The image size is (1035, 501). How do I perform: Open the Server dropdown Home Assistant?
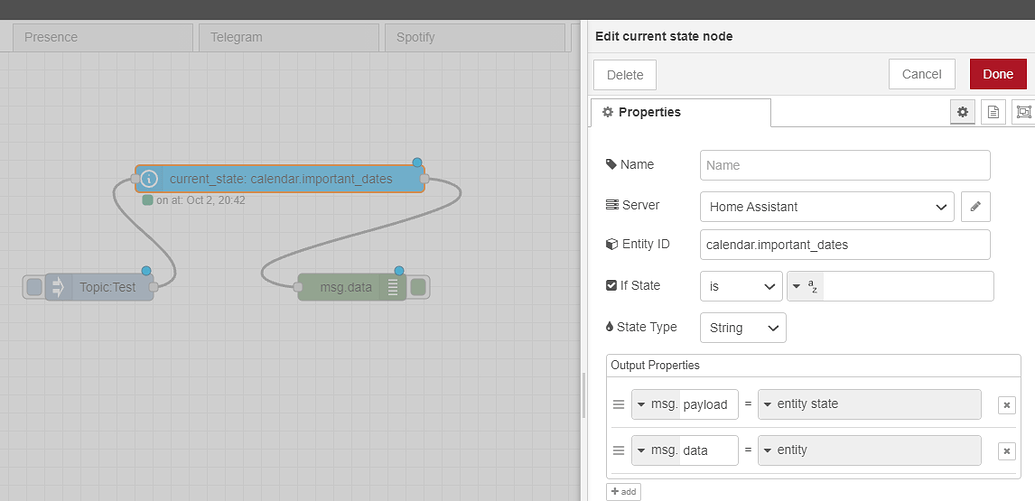pos(827,207)
